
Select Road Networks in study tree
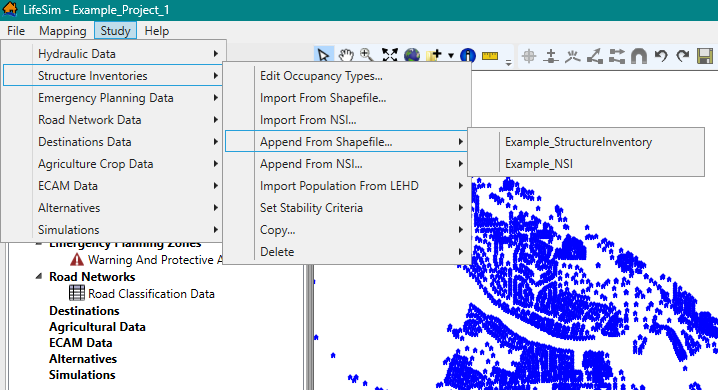point(92,276)
